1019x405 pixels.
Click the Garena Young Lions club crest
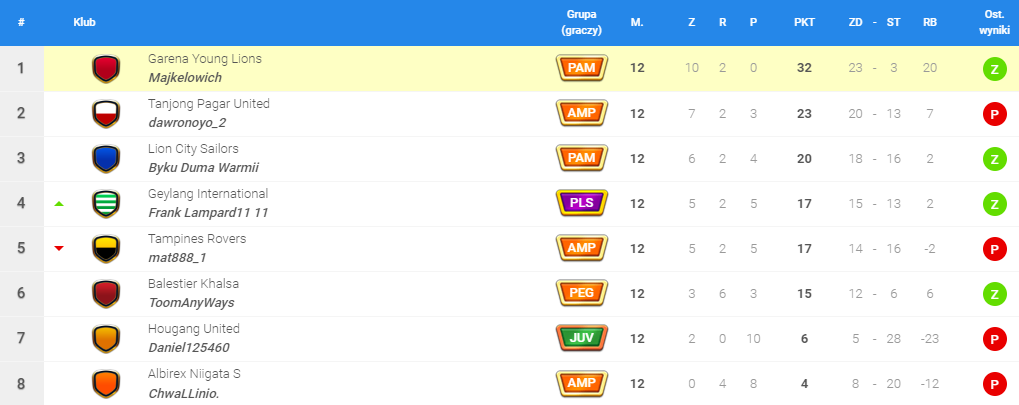click(106, 69)
